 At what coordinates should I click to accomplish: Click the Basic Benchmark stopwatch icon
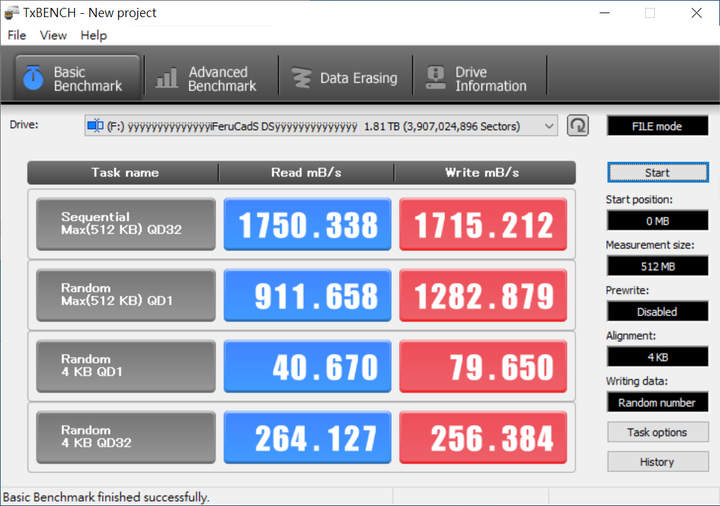click(33, 78)
